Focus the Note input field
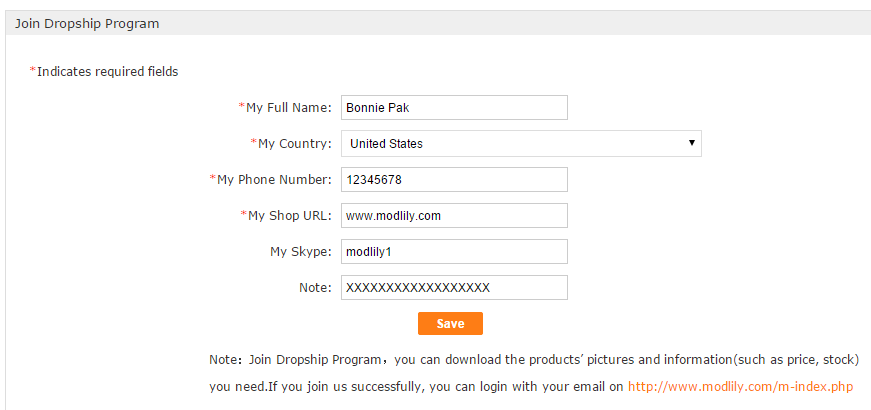This screenshot has width=871, height=410. click(x=454, y=287)
